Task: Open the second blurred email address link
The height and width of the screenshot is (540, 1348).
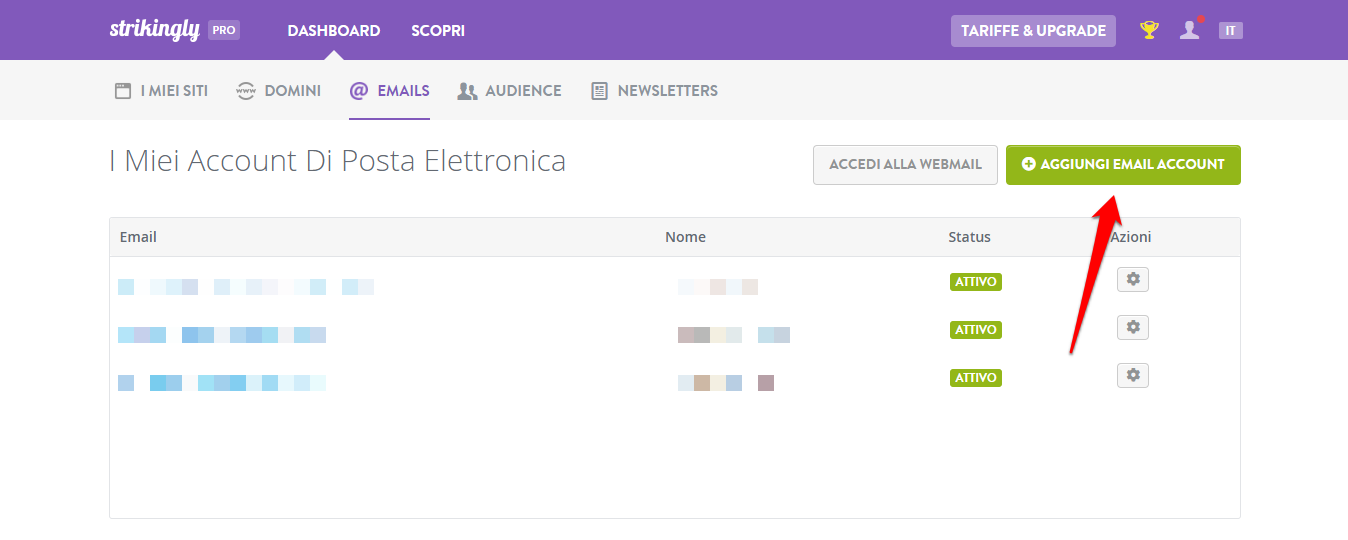Action: point(222,335)
